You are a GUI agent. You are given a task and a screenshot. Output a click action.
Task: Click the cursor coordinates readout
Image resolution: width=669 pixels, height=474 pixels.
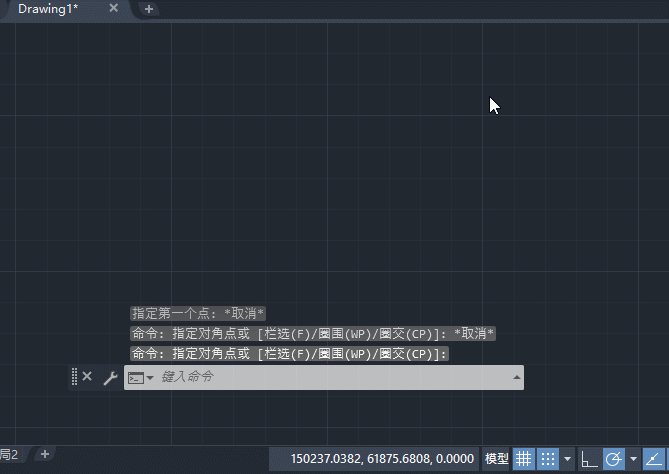[x=382, y=459]
